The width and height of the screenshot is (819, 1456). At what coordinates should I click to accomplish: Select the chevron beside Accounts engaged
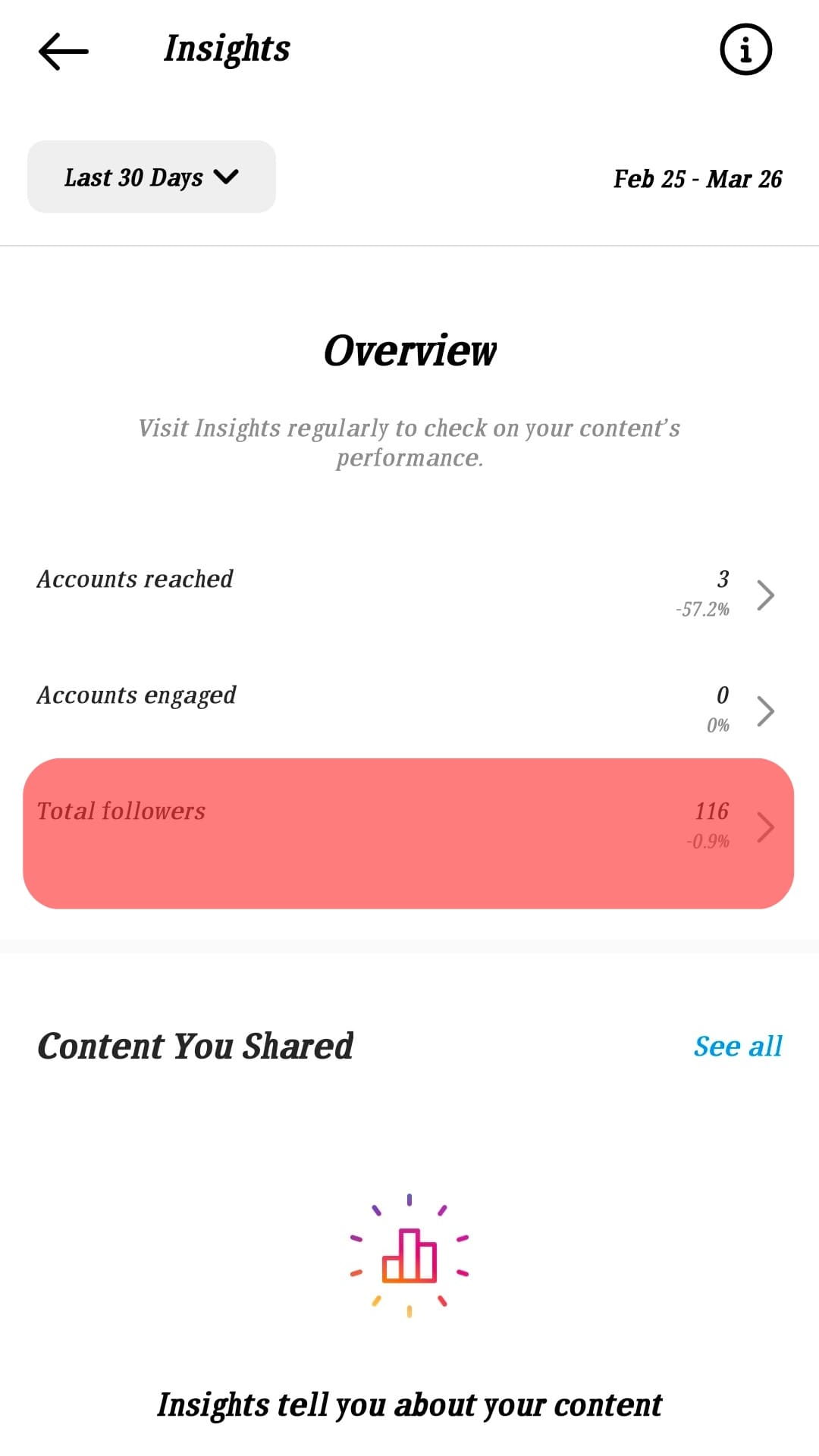click(766, 711)
